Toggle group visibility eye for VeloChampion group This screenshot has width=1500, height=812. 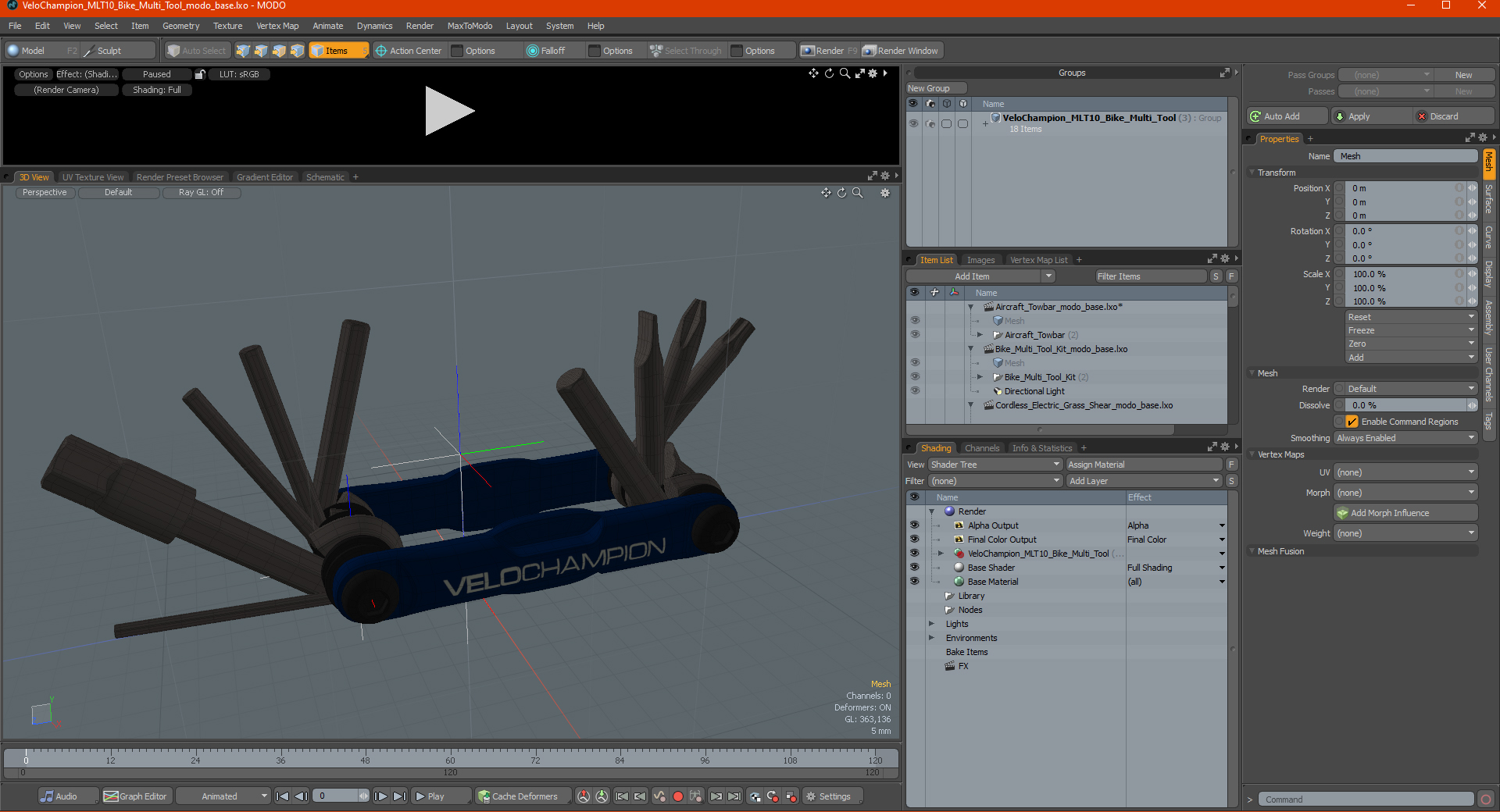pos(913,123)
